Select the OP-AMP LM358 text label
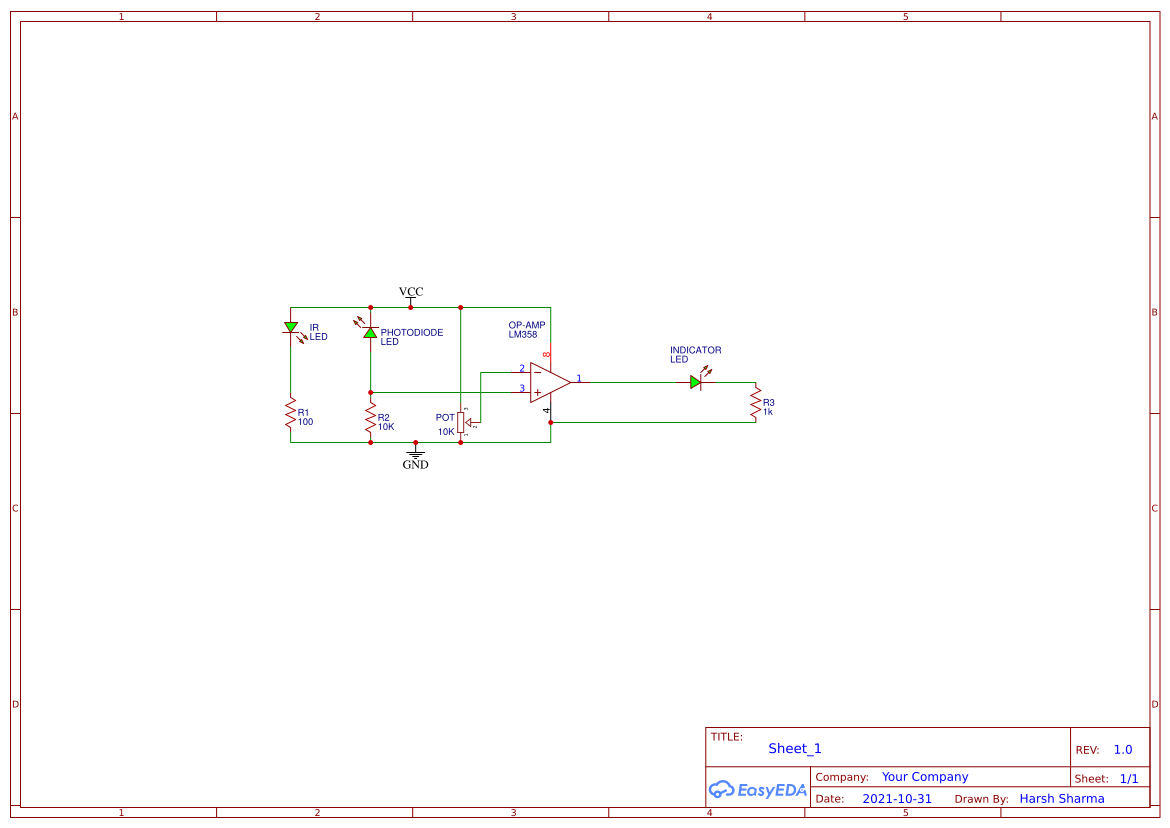 tap(526, 330)
